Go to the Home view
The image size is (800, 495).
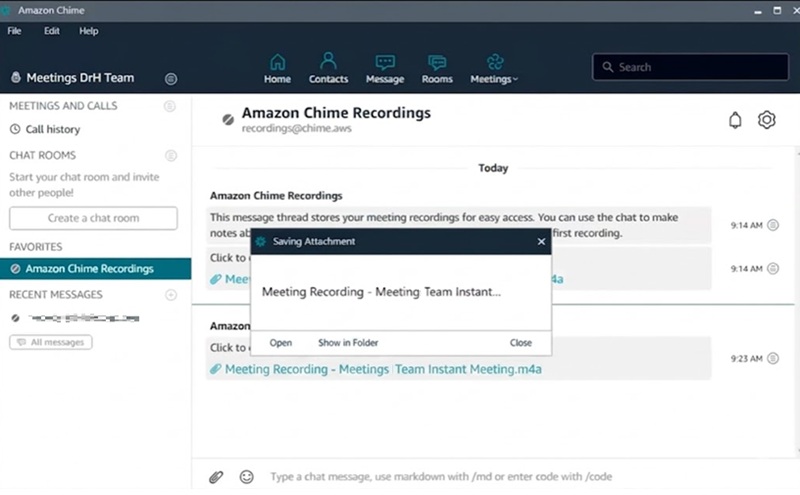[x=277, y=69]
